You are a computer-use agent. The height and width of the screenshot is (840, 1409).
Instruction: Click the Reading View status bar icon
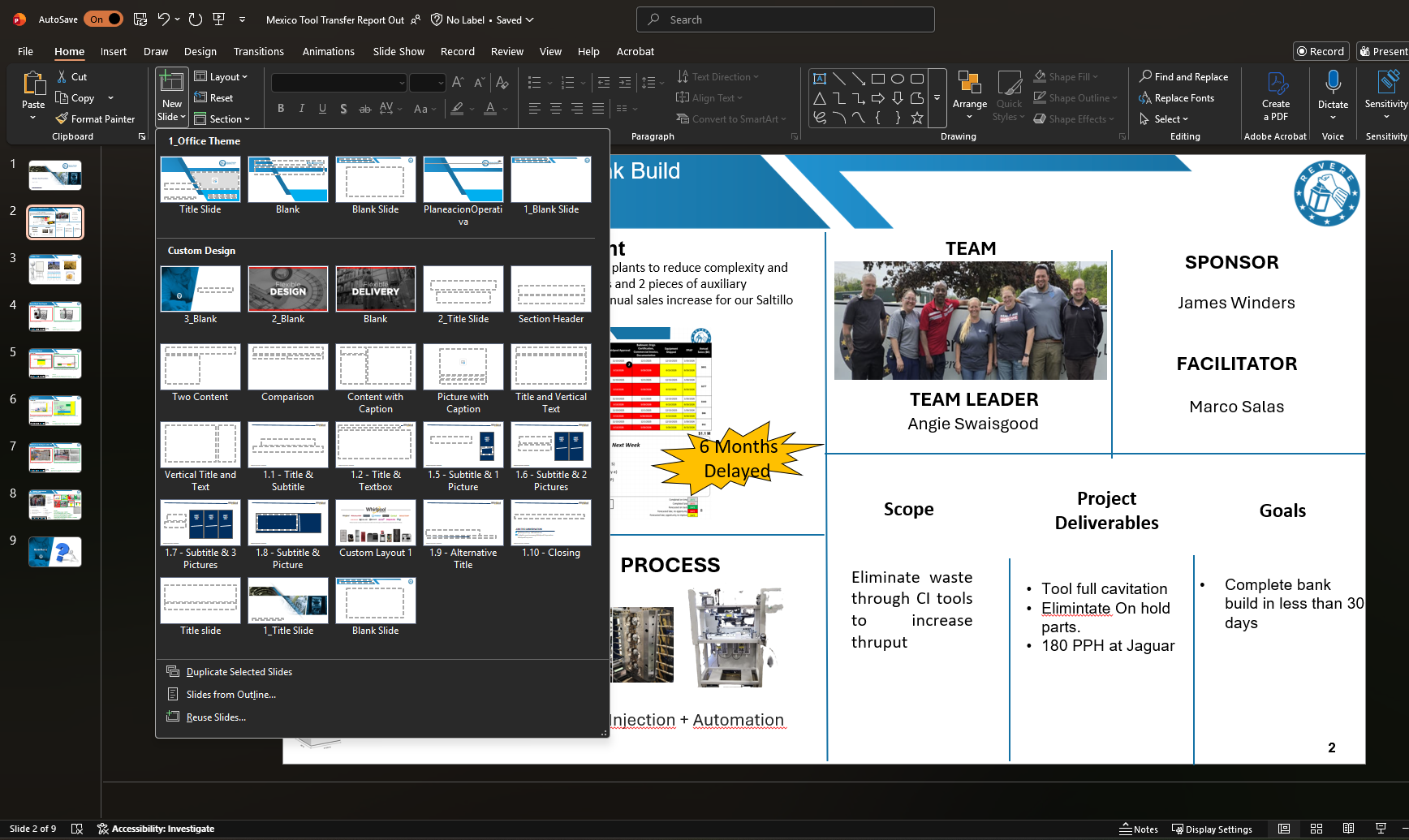coord(1348,829)
